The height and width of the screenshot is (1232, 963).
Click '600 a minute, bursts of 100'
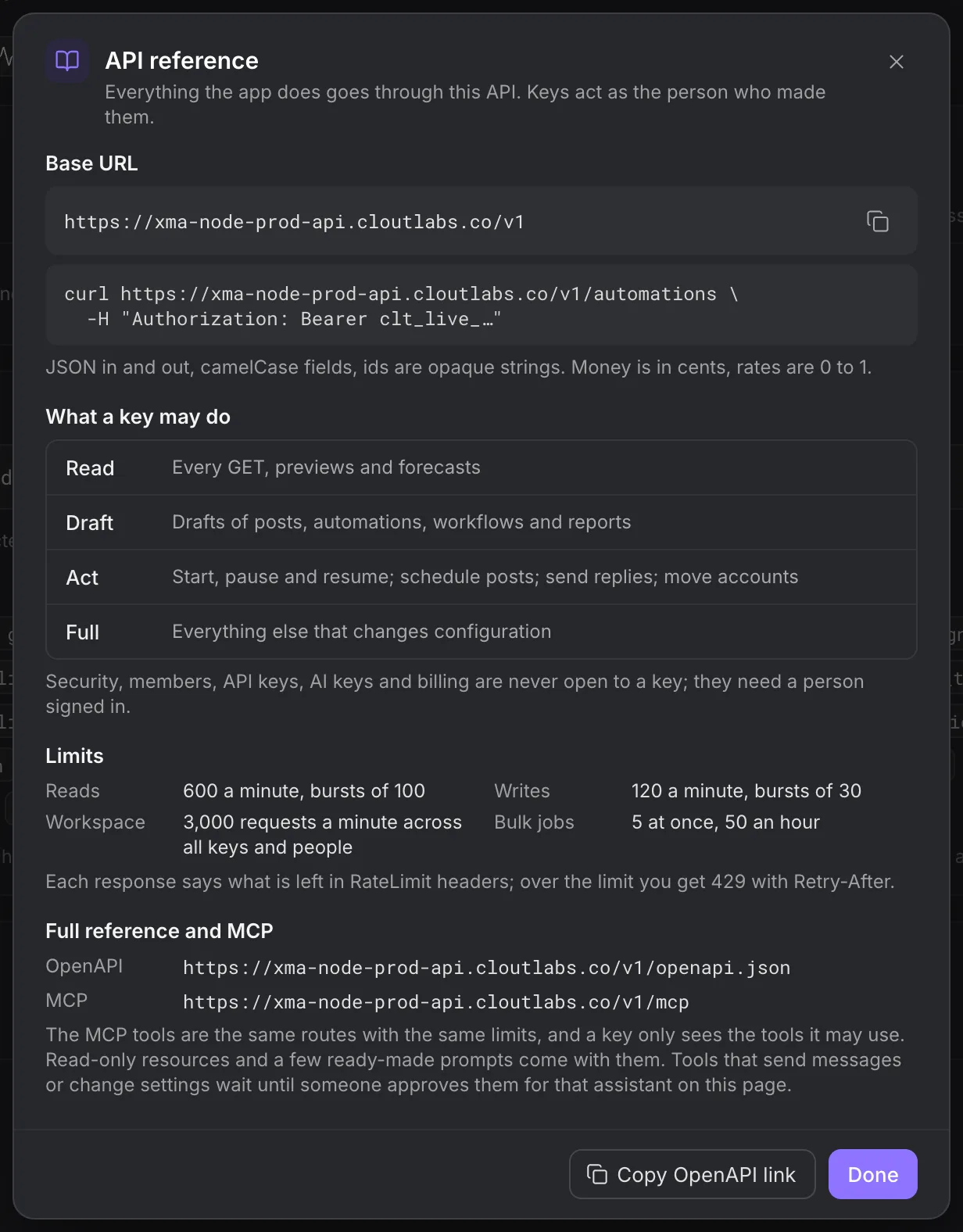pyautogui.click(x=304, y=791)
